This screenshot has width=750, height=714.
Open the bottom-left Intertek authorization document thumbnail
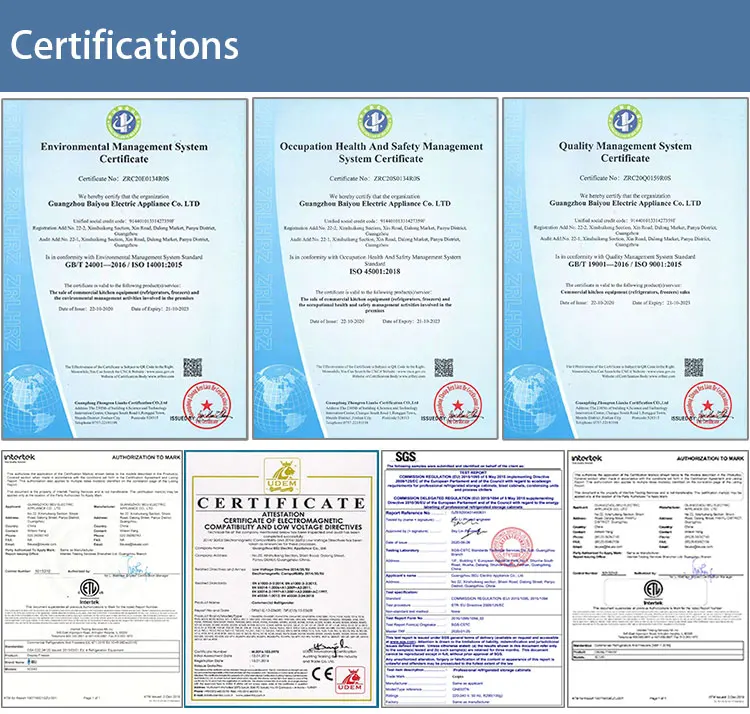[92, 579]
